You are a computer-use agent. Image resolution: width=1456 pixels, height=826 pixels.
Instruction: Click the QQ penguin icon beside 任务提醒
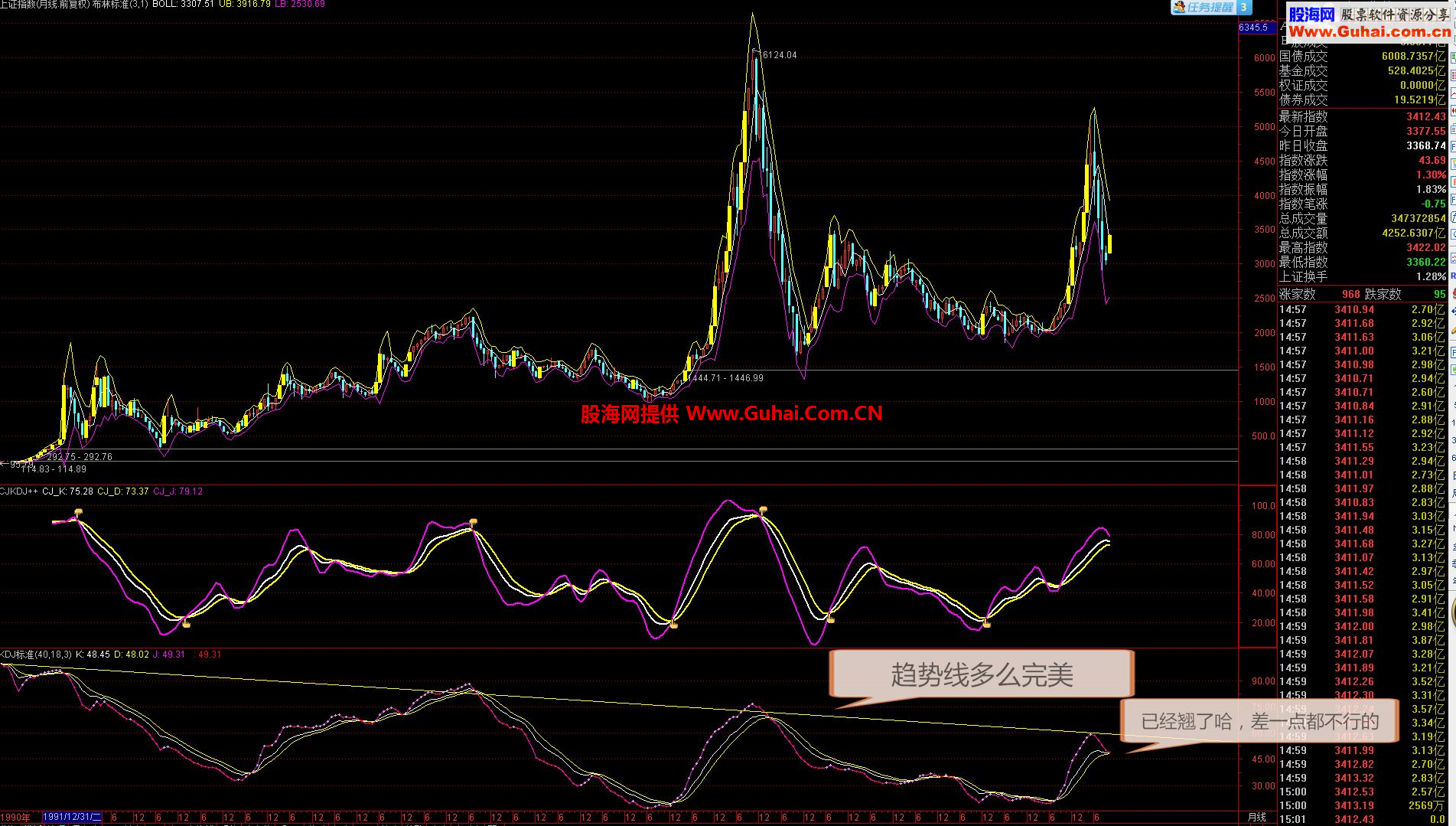1179,7
